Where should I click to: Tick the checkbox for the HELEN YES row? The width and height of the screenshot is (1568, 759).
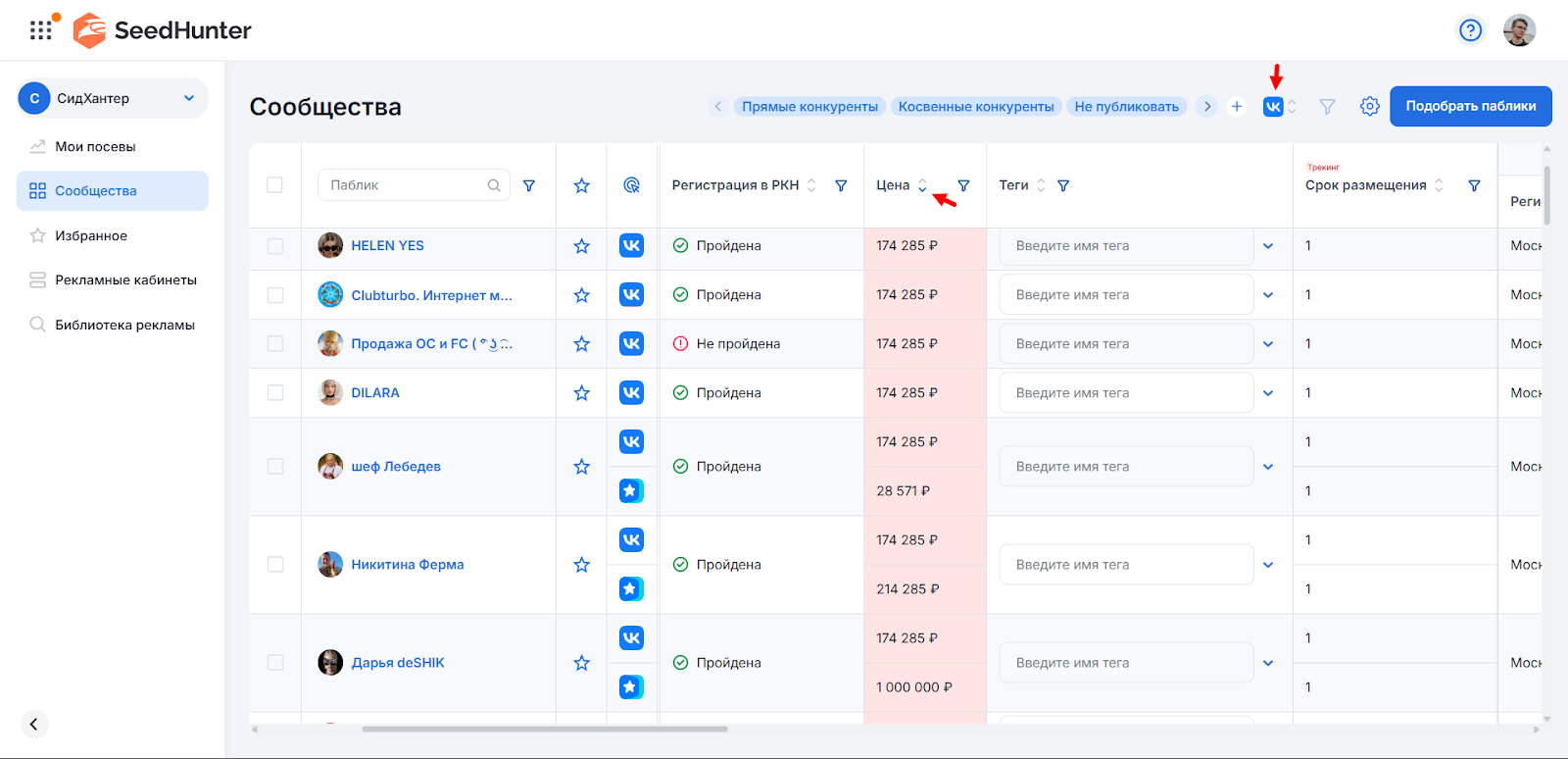[x=275, y=246]
